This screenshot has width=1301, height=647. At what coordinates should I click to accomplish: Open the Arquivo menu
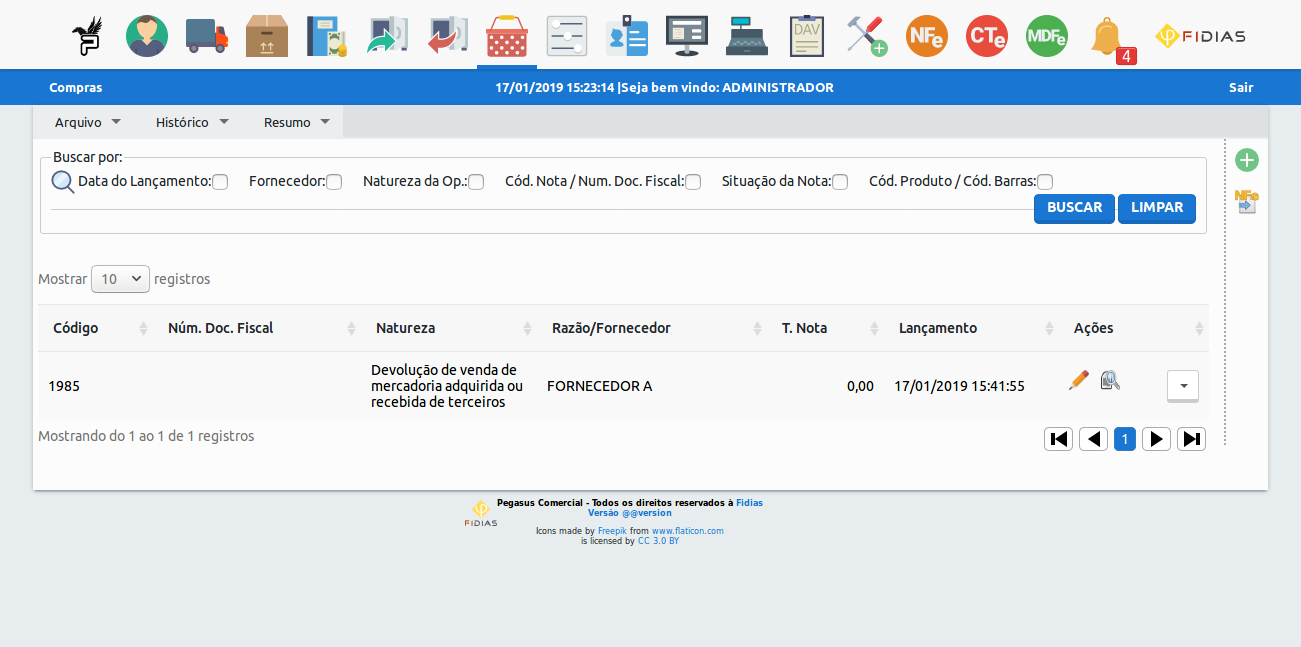coord(87,121)
